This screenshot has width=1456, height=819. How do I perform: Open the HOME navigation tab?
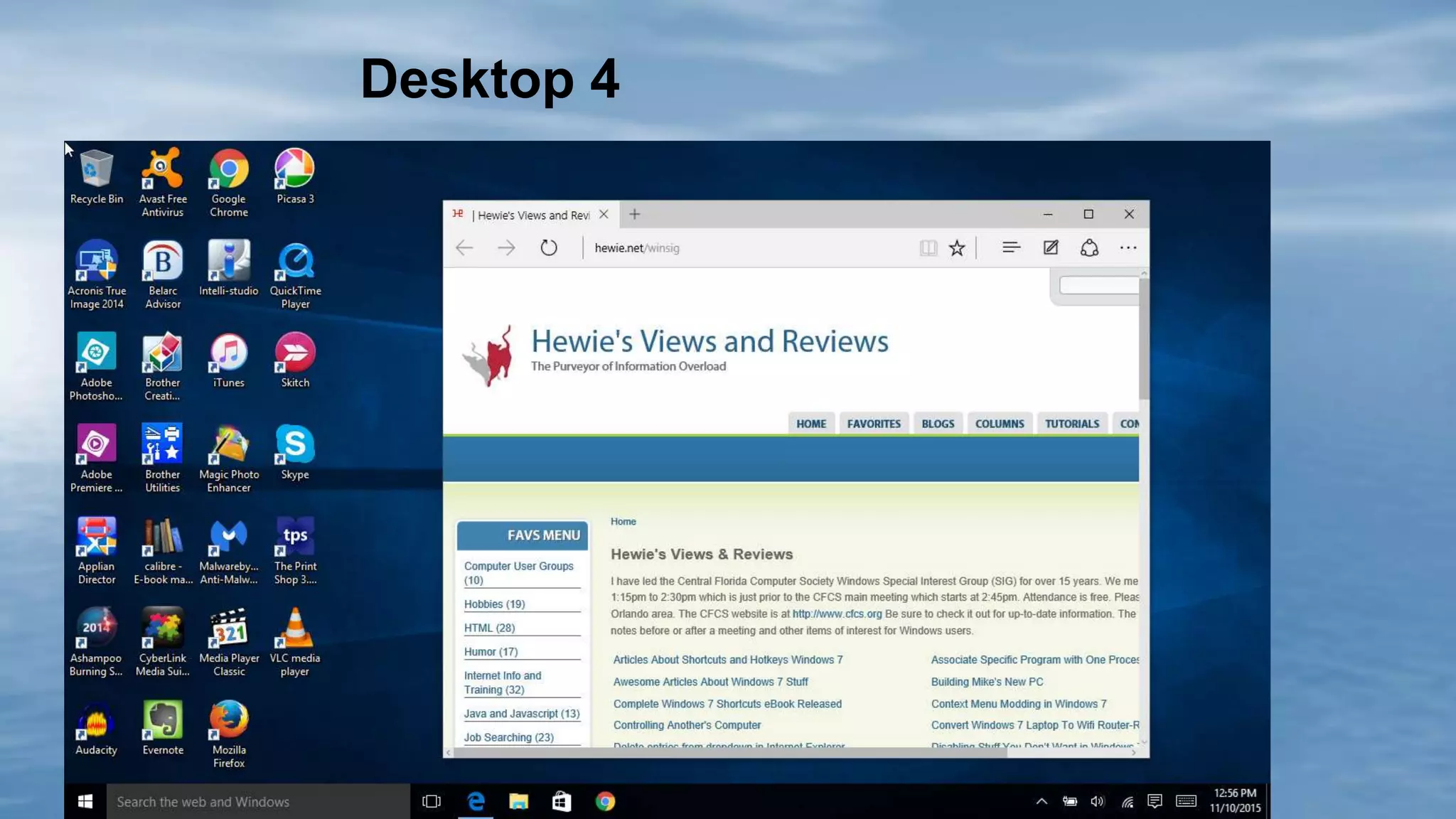810,423
